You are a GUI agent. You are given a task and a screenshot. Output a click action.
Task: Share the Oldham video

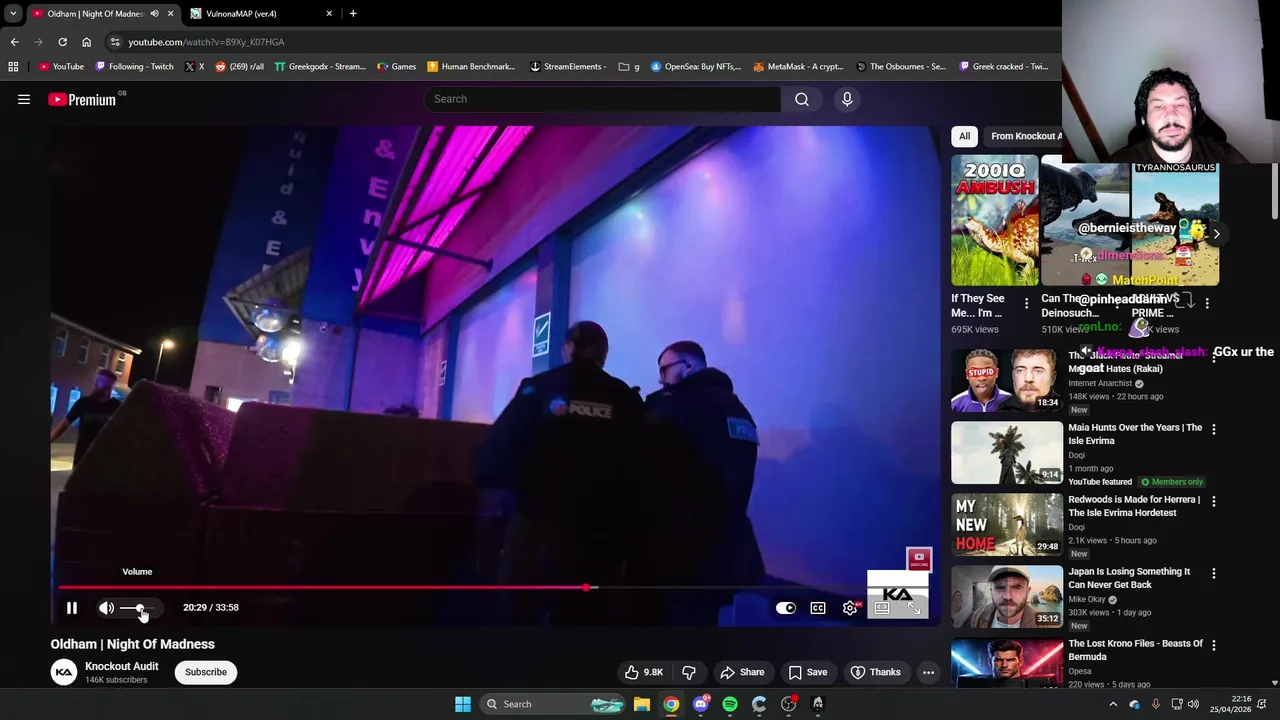coord(742,672)
